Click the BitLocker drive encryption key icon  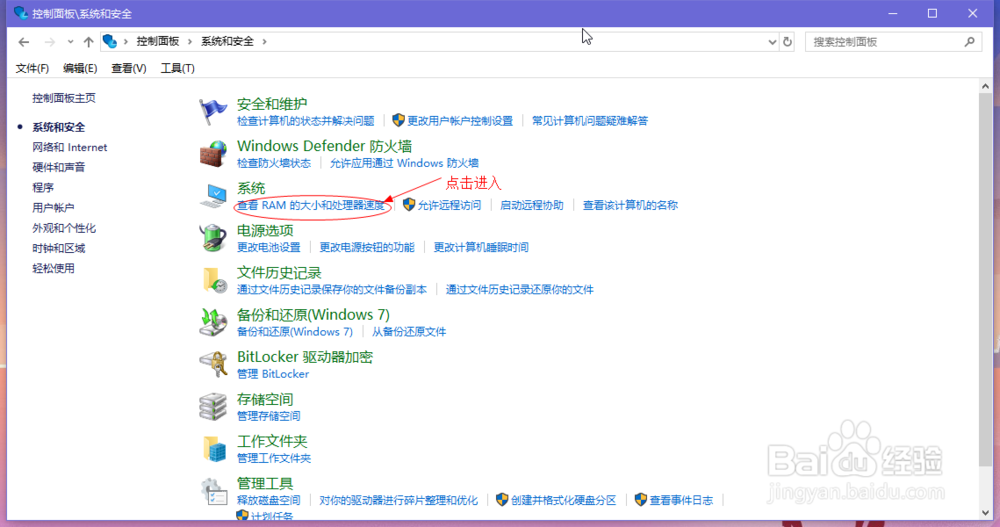pos(213,364)
